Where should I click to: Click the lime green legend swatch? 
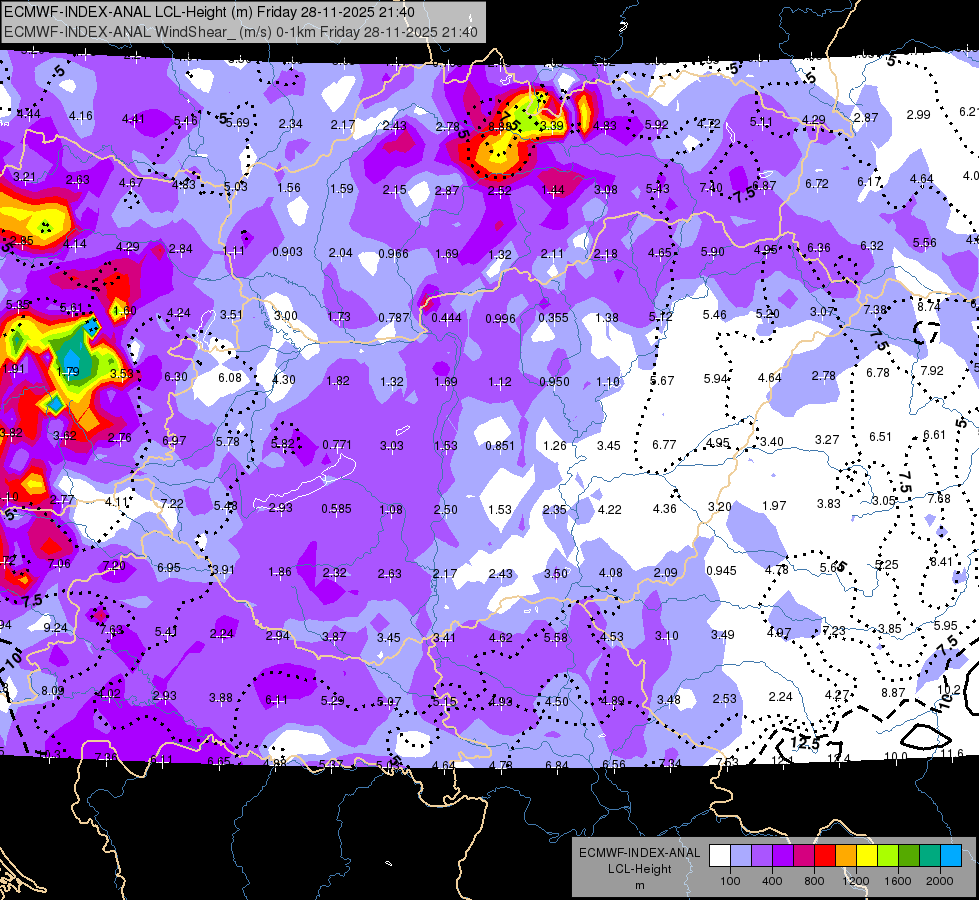click(888, 856)
